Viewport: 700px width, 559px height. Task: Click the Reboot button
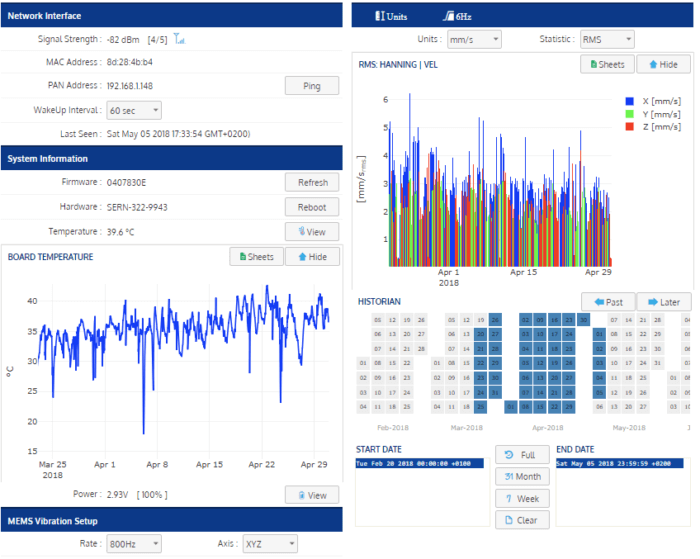312,207
